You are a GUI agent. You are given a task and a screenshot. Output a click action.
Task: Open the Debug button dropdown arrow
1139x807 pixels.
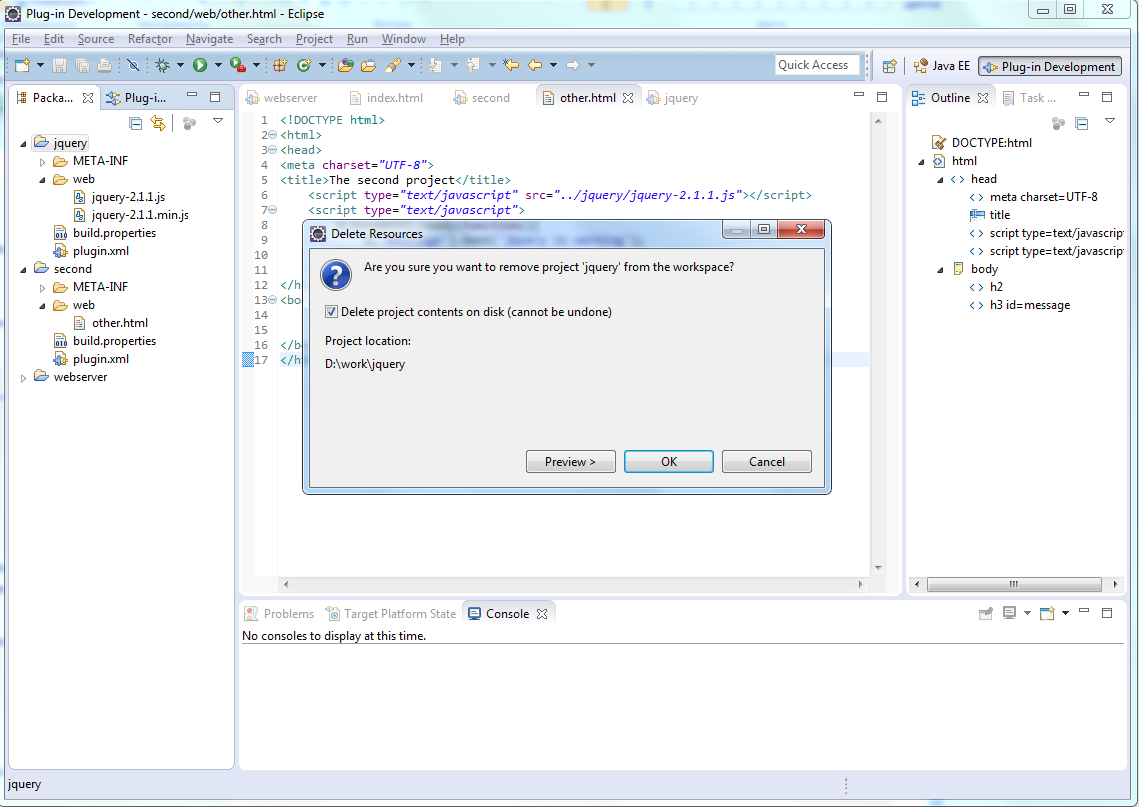[x=179, y=65]
